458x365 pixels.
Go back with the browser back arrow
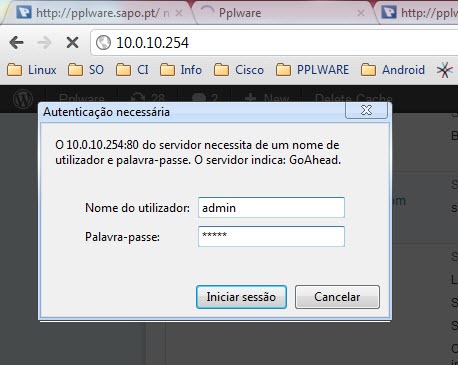point(17,43)
